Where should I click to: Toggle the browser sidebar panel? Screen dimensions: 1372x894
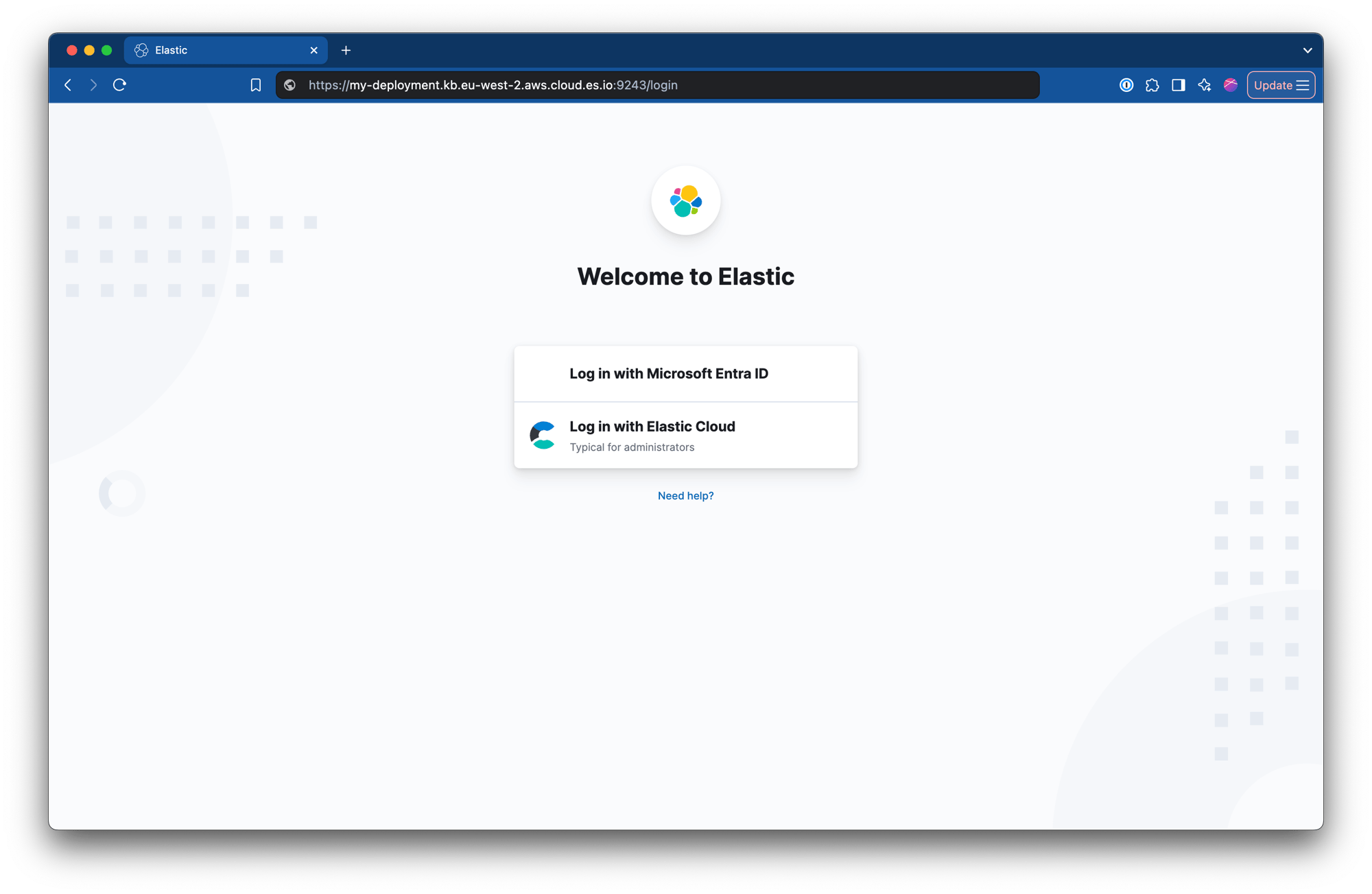tap(1179, 85)
